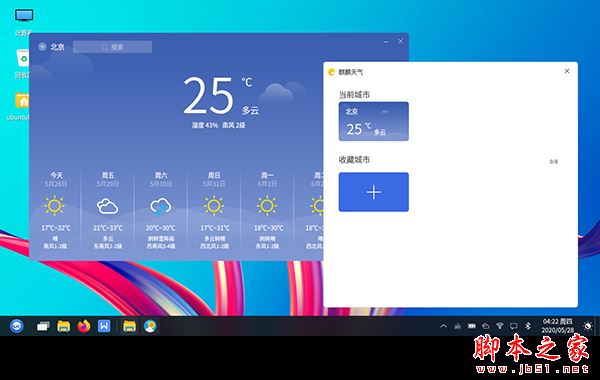Launch the file manager pinned in taskbar

tap(64, 326)
